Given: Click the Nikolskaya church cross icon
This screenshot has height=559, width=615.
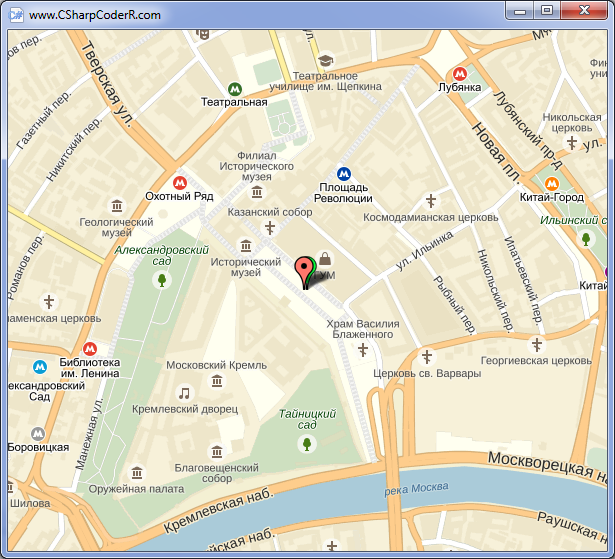Looking at the screenshot, I should click(x=572, y=143).
